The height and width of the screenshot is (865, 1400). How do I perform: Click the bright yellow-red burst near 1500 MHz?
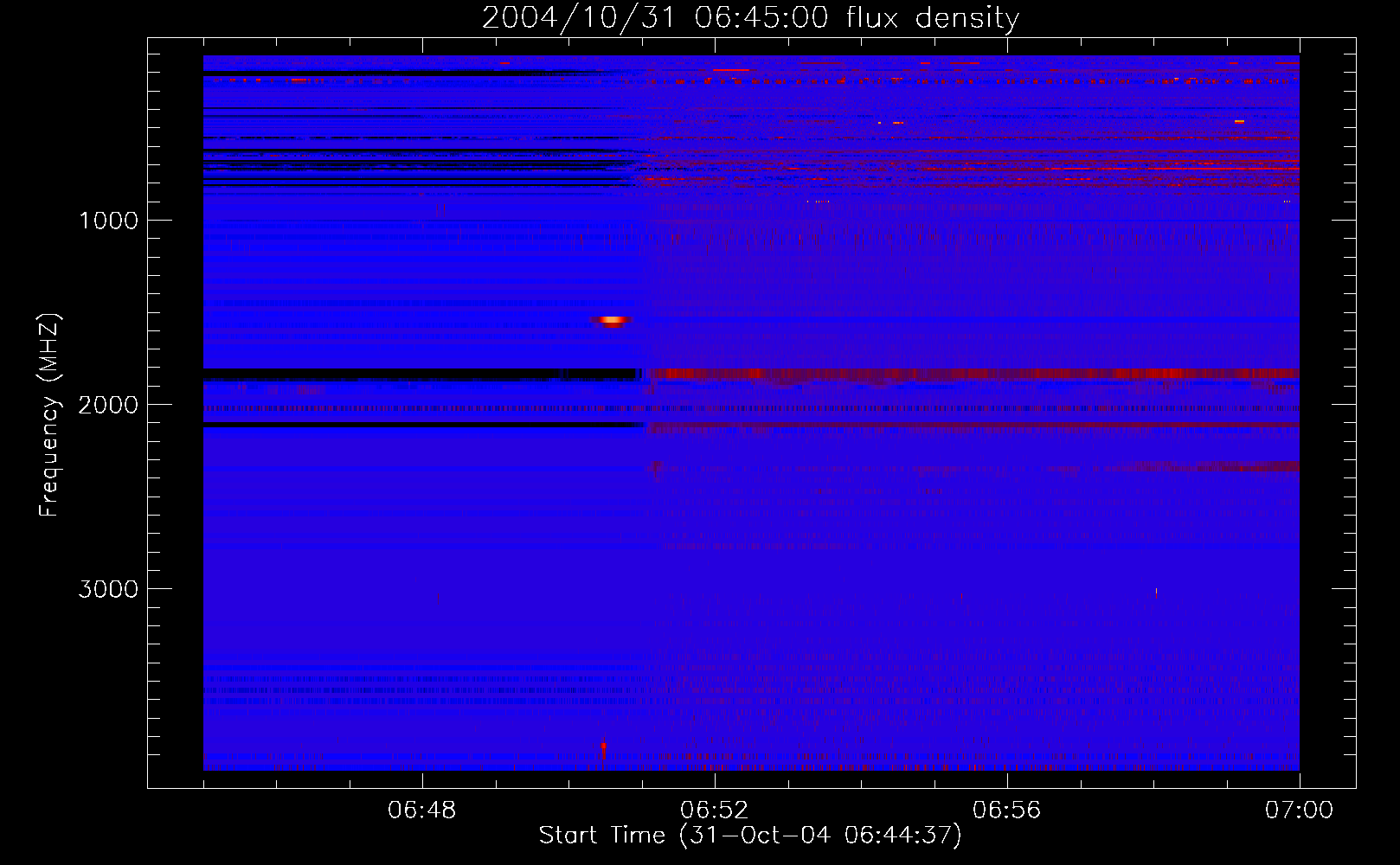click(x=612, y=320)
